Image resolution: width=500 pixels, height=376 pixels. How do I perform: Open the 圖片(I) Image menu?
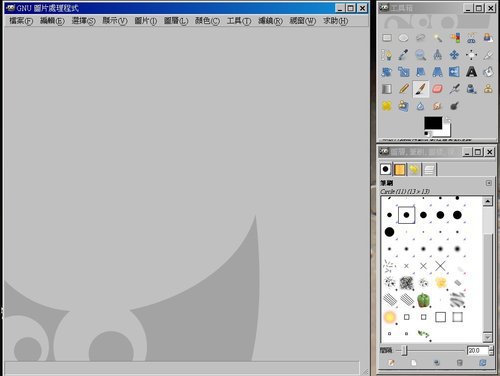pyautogui.click(x=146, y=21)
